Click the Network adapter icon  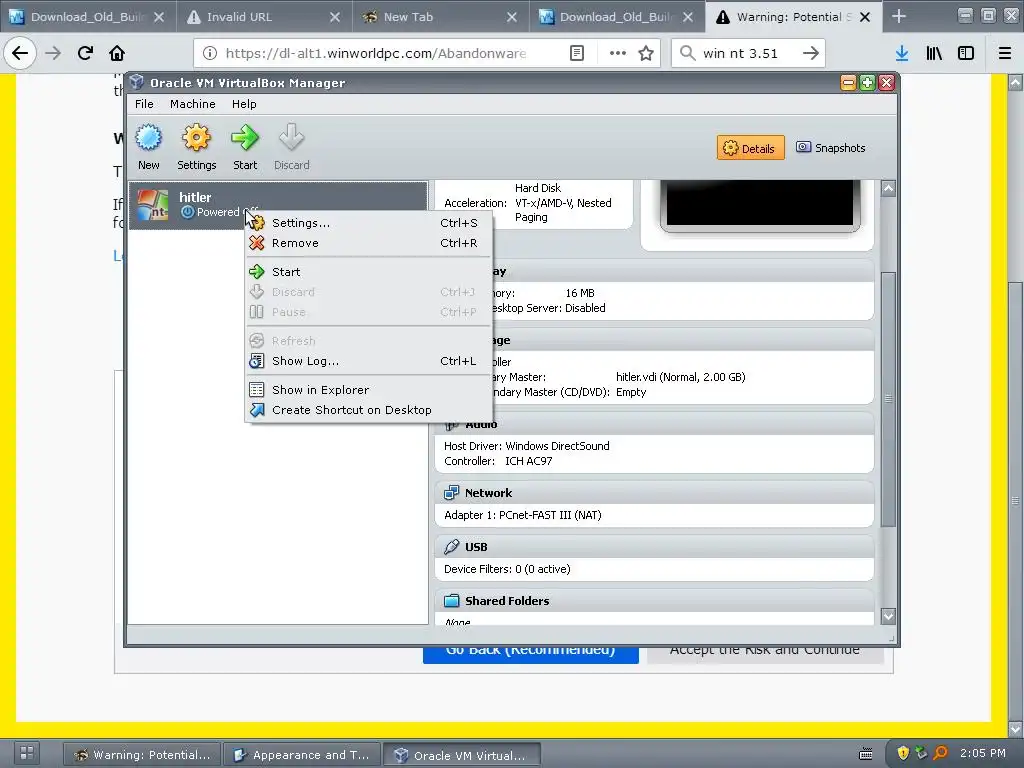(451, 493)
